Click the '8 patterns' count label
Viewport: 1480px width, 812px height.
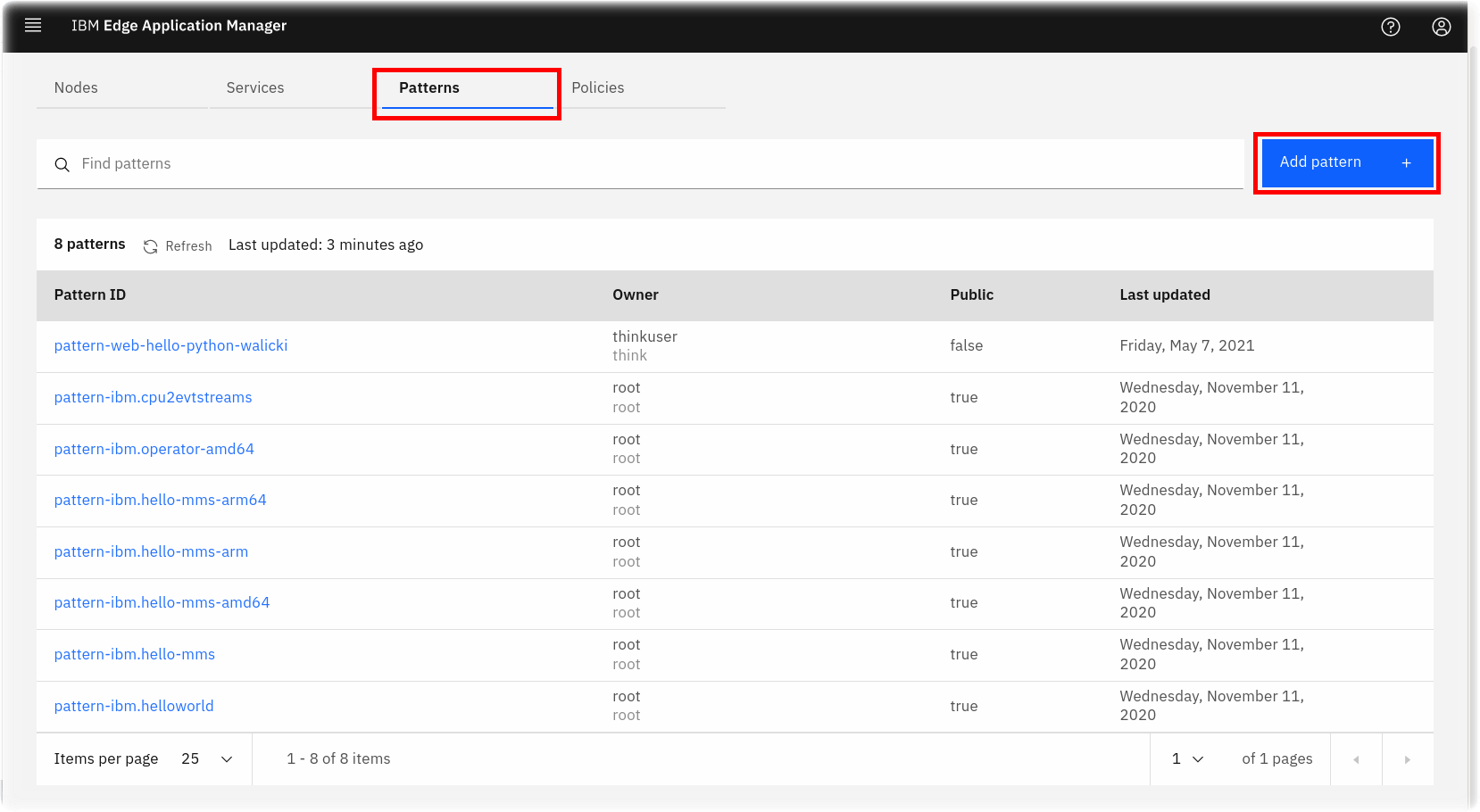point(89,244)
